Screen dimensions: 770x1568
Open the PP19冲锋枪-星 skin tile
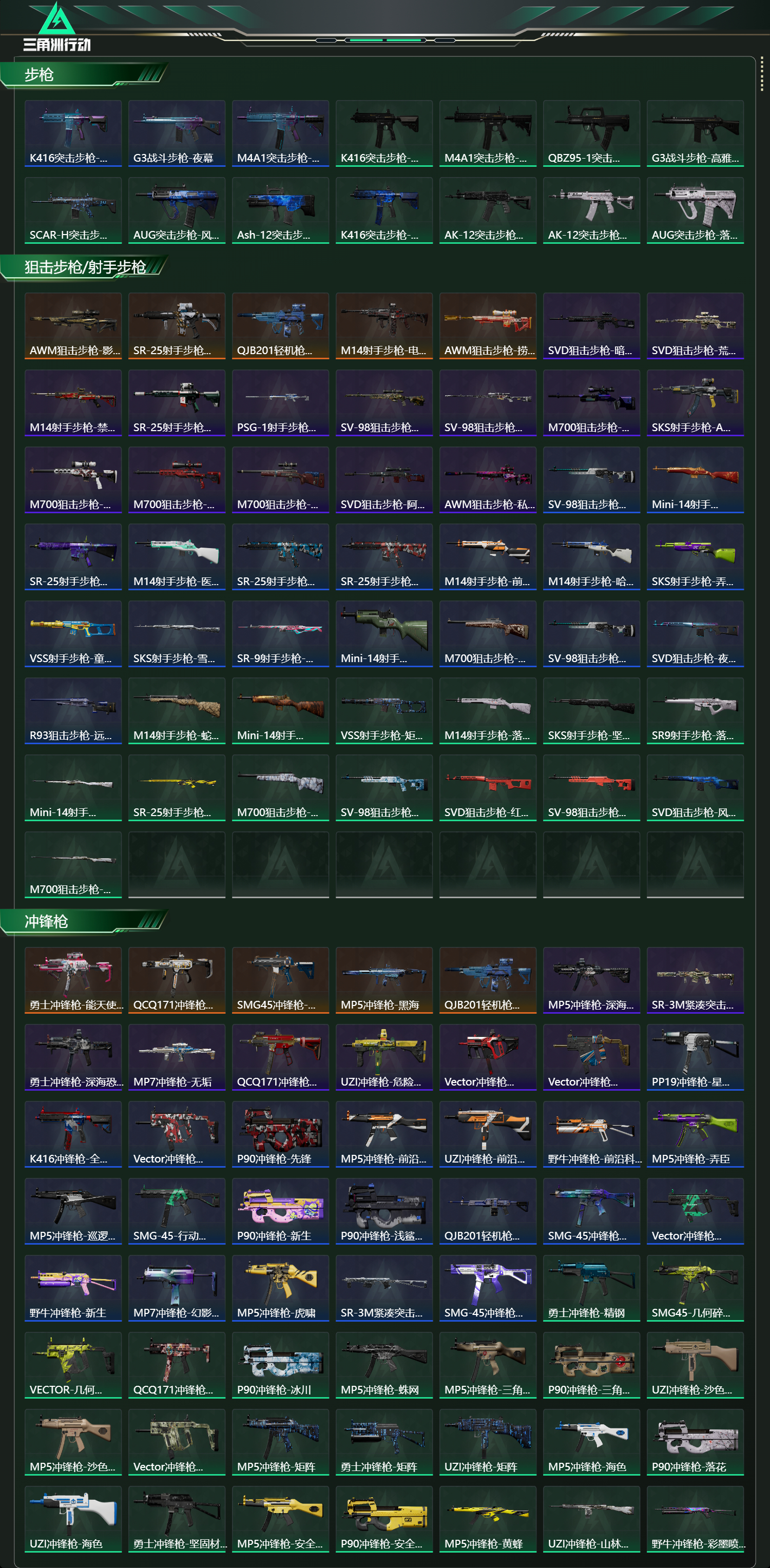[695, 1057]
